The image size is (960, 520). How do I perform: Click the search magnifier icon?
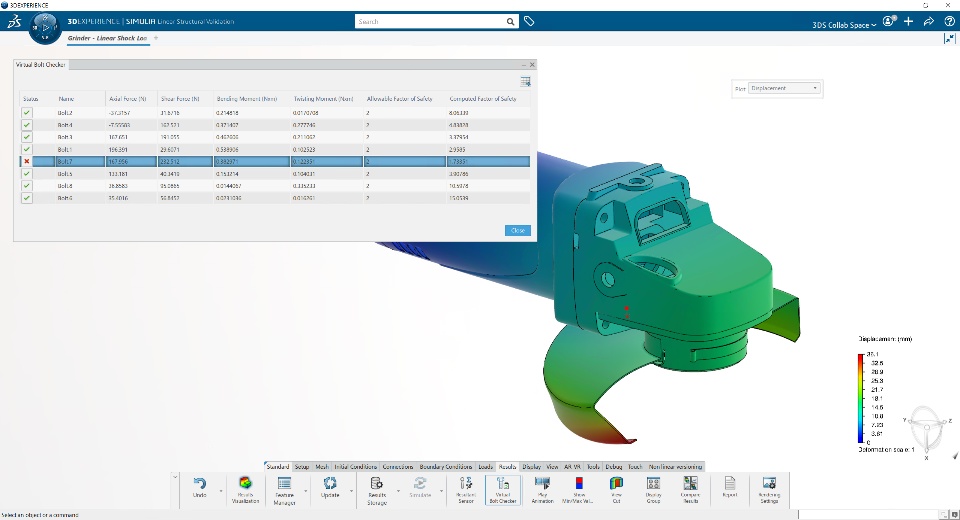[510, 22]
